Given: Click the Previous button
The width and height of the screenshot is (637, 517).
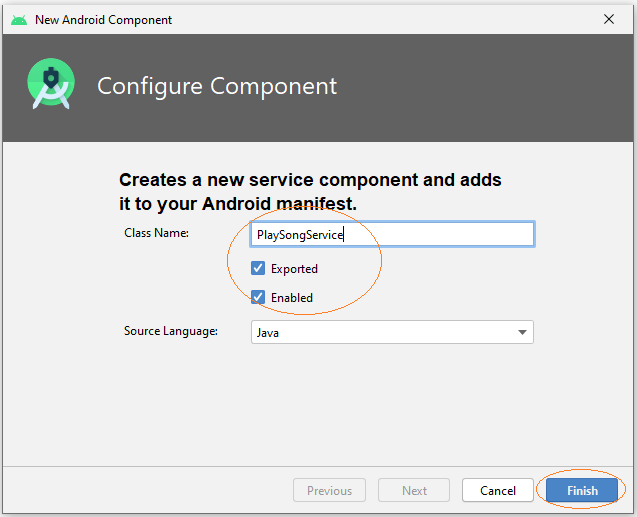Looking at the screenshot, I should [329, 490].
